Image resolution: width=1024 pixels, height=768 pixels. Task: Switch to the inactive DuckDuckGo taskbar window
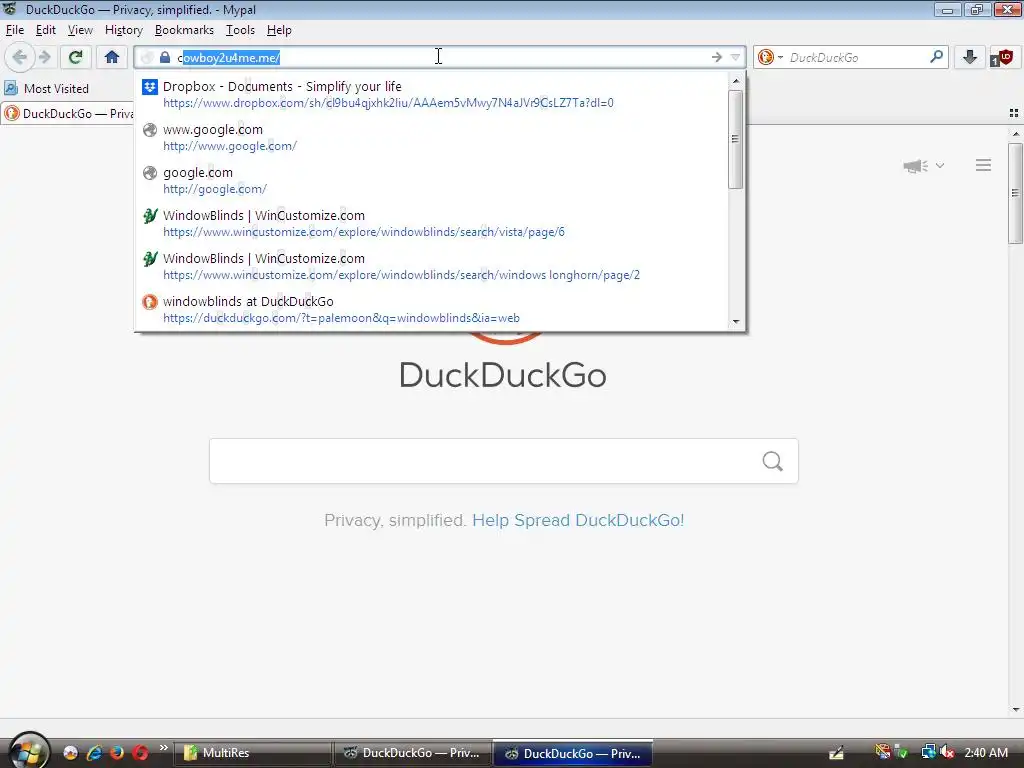tap(412, 753)
